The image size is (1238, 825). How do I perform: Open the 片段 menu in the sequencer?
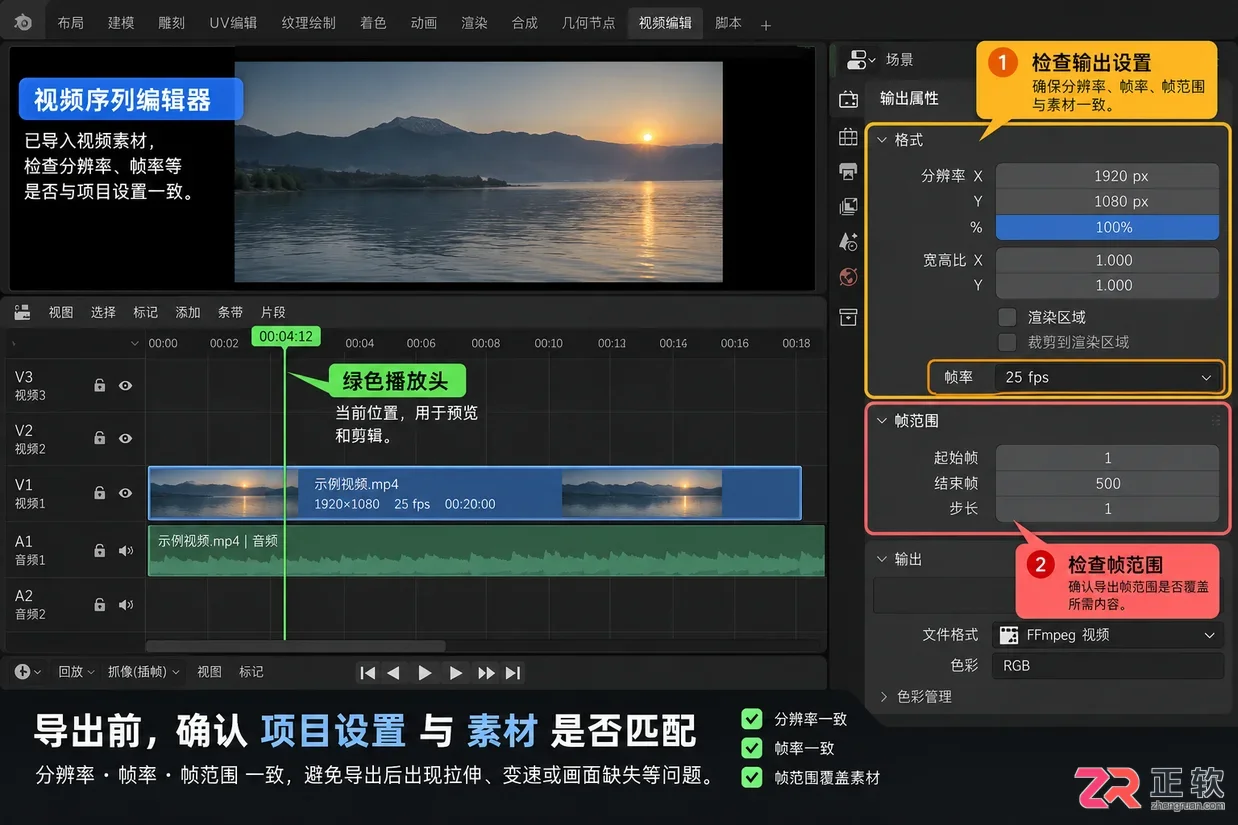273,312
